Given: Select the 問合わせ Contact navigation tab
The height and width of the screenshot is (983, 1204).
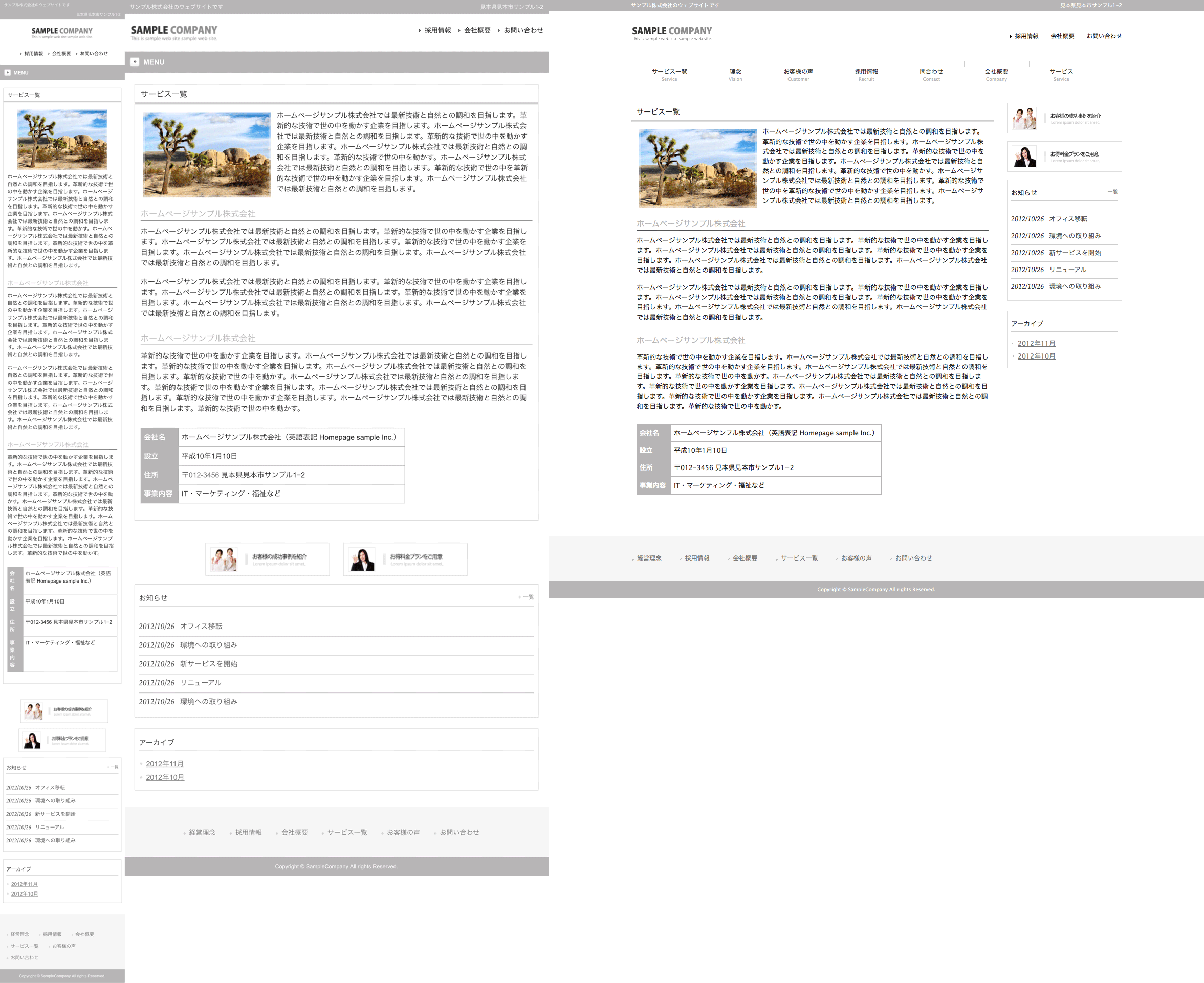Looking at the screenshot, I should [931, 74].
